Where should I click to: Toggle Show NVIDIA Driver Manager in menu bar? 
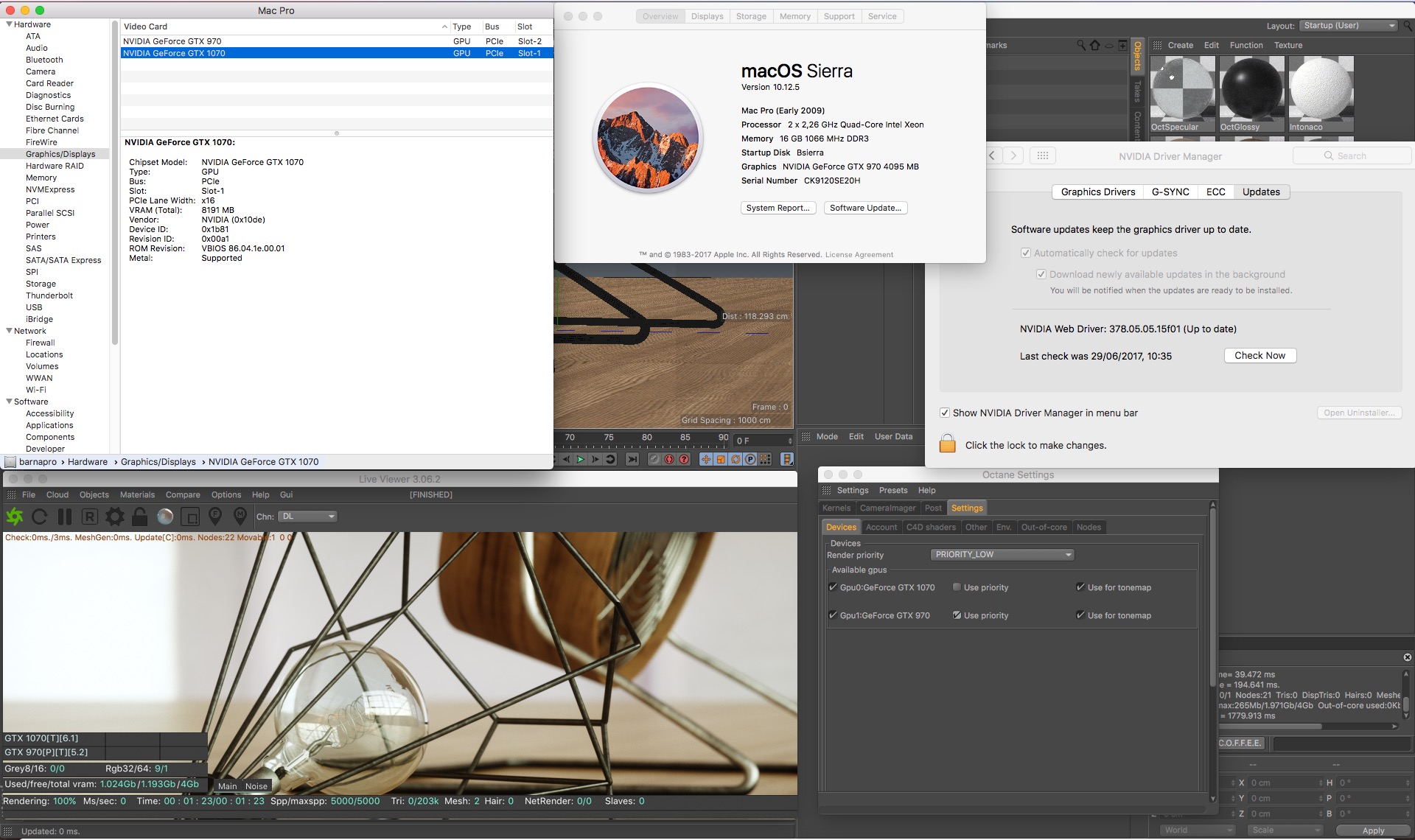point(945,413)
